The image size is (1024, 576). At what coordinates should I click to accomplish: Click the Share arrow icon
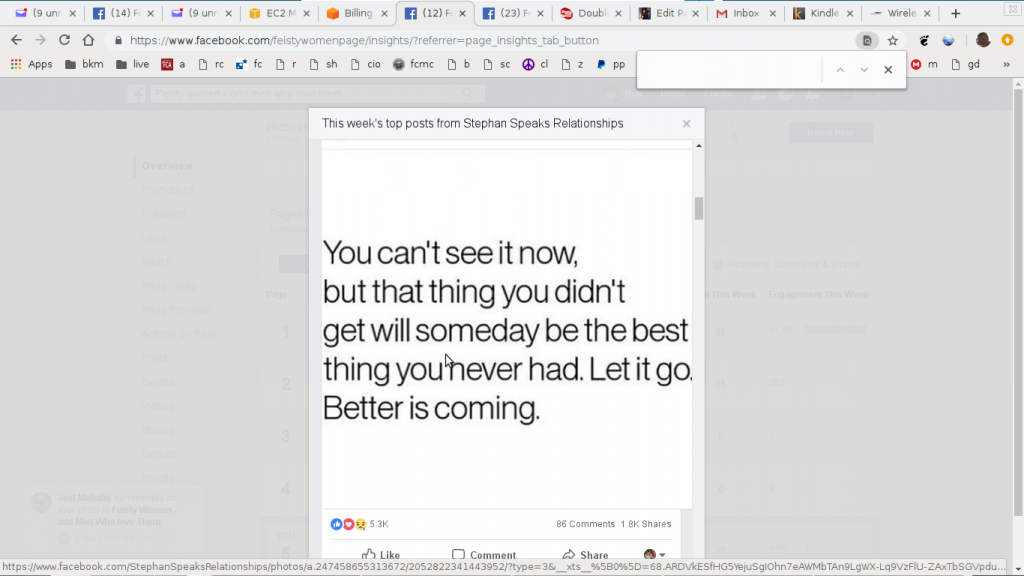click(x=569, y=554)
